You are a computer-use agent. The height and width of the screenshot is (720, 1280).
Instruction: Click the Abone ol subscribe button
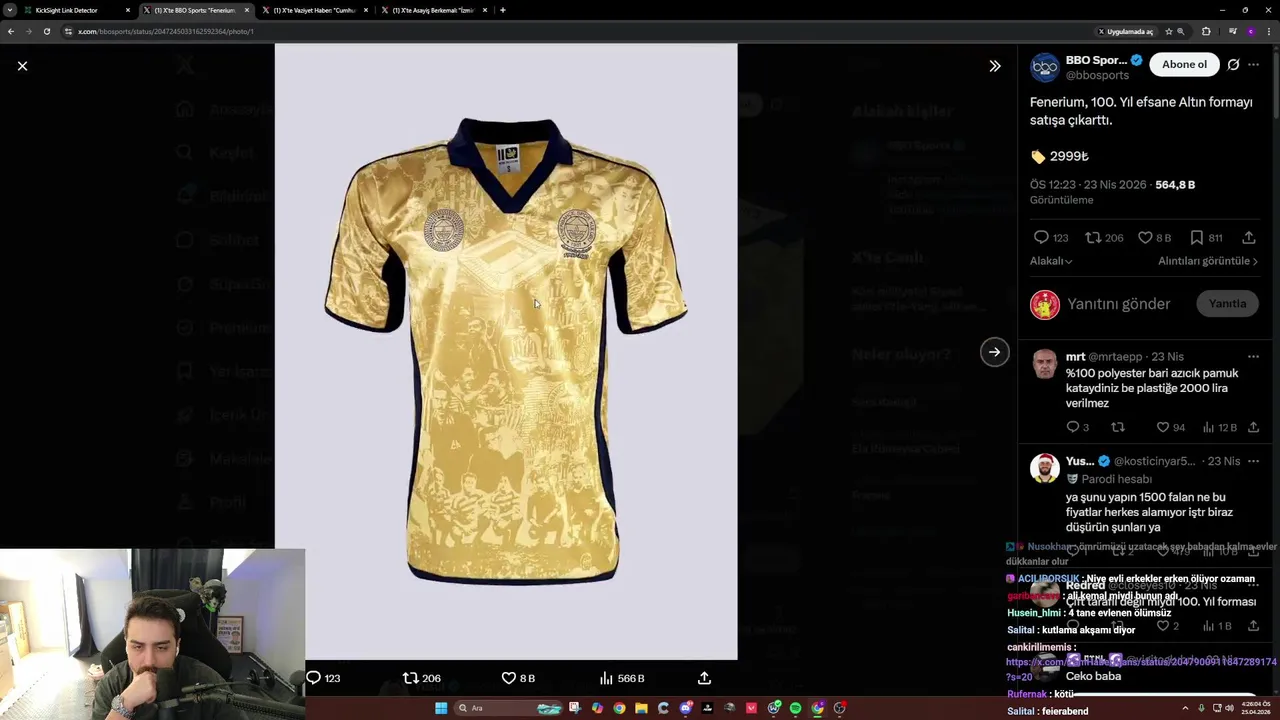1184,64
